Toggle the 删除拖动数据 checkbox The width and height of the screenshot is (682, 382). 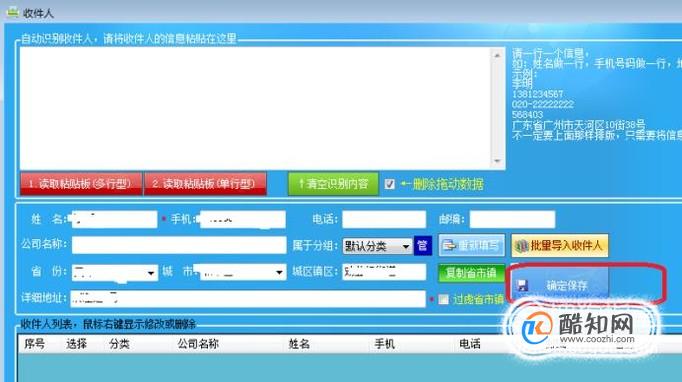pos(390,184)
